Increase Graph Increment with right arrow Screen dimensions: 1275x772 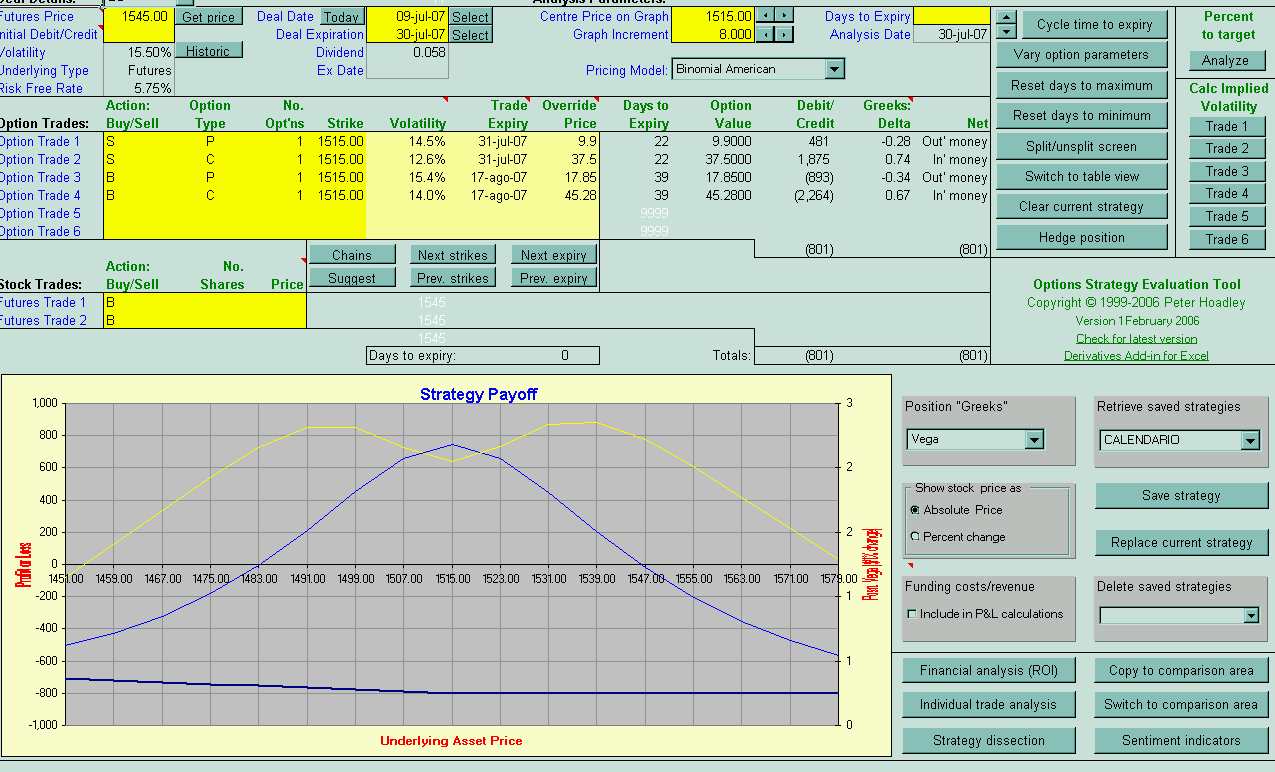[x=785, y=34]
